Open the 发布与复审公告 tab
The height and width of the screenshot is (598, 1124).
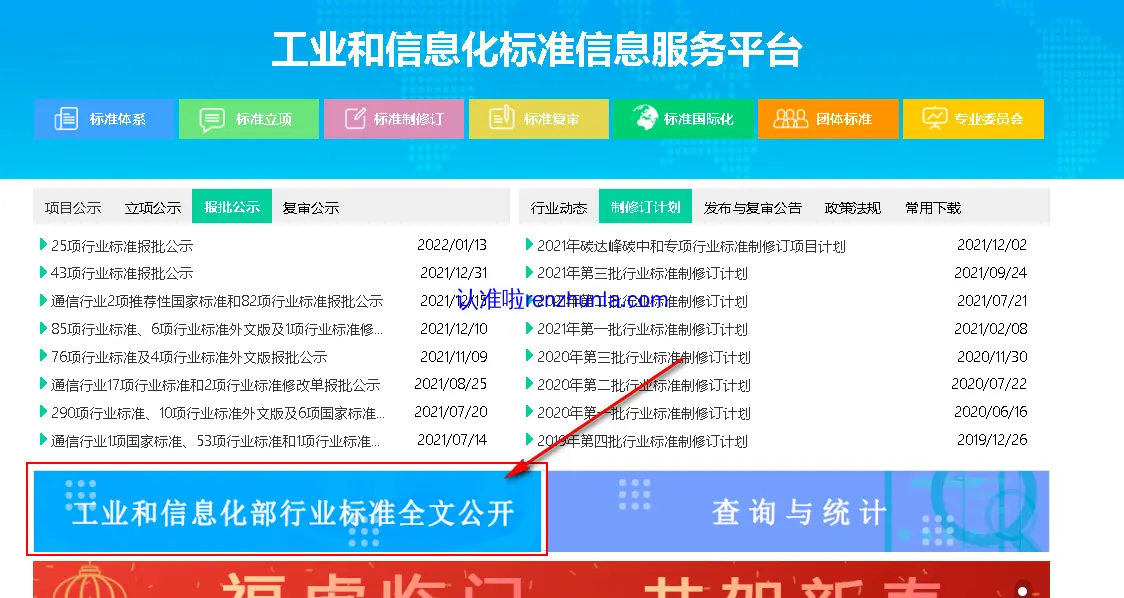click(753, 208)
